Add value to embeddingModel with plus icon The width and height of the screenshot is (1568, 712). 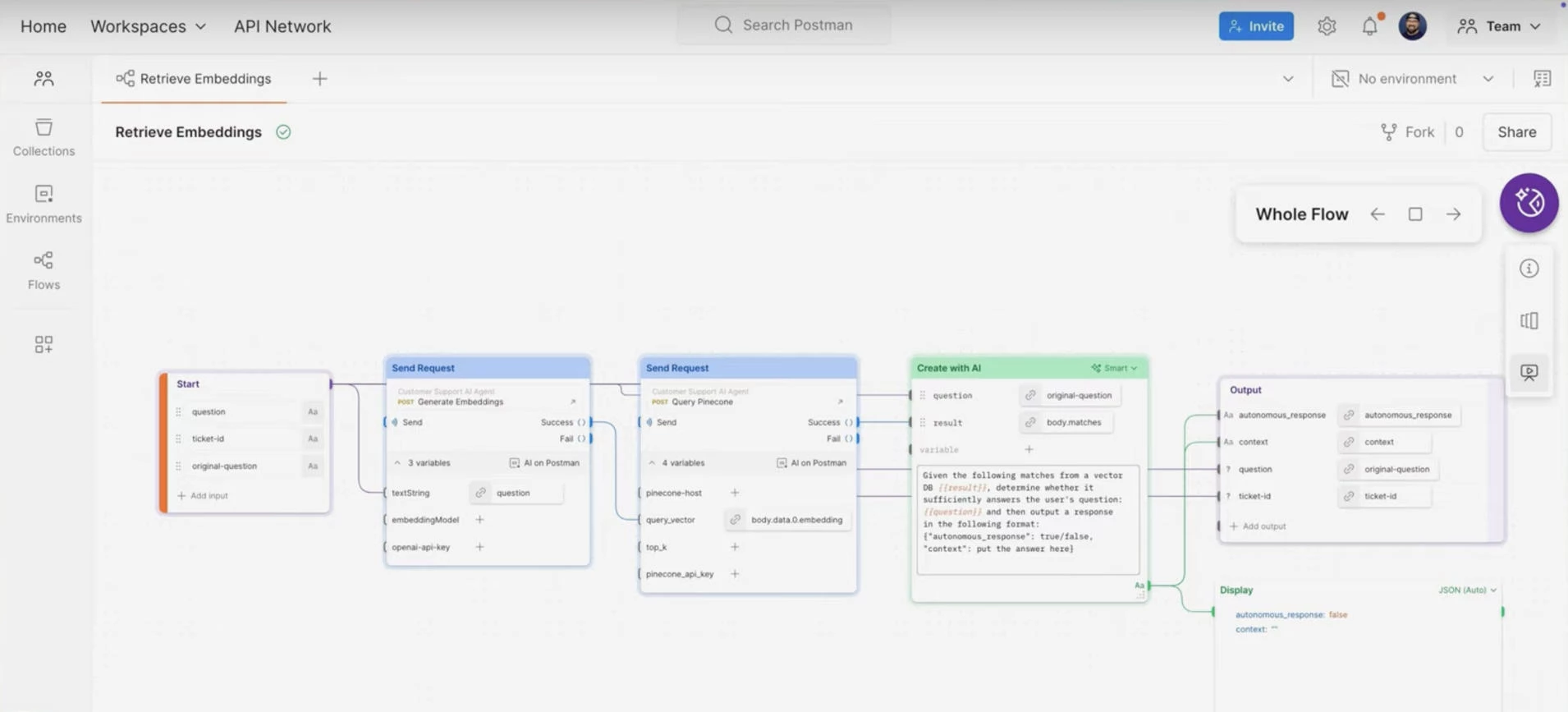pyautogui.click(x=479, y=520)
